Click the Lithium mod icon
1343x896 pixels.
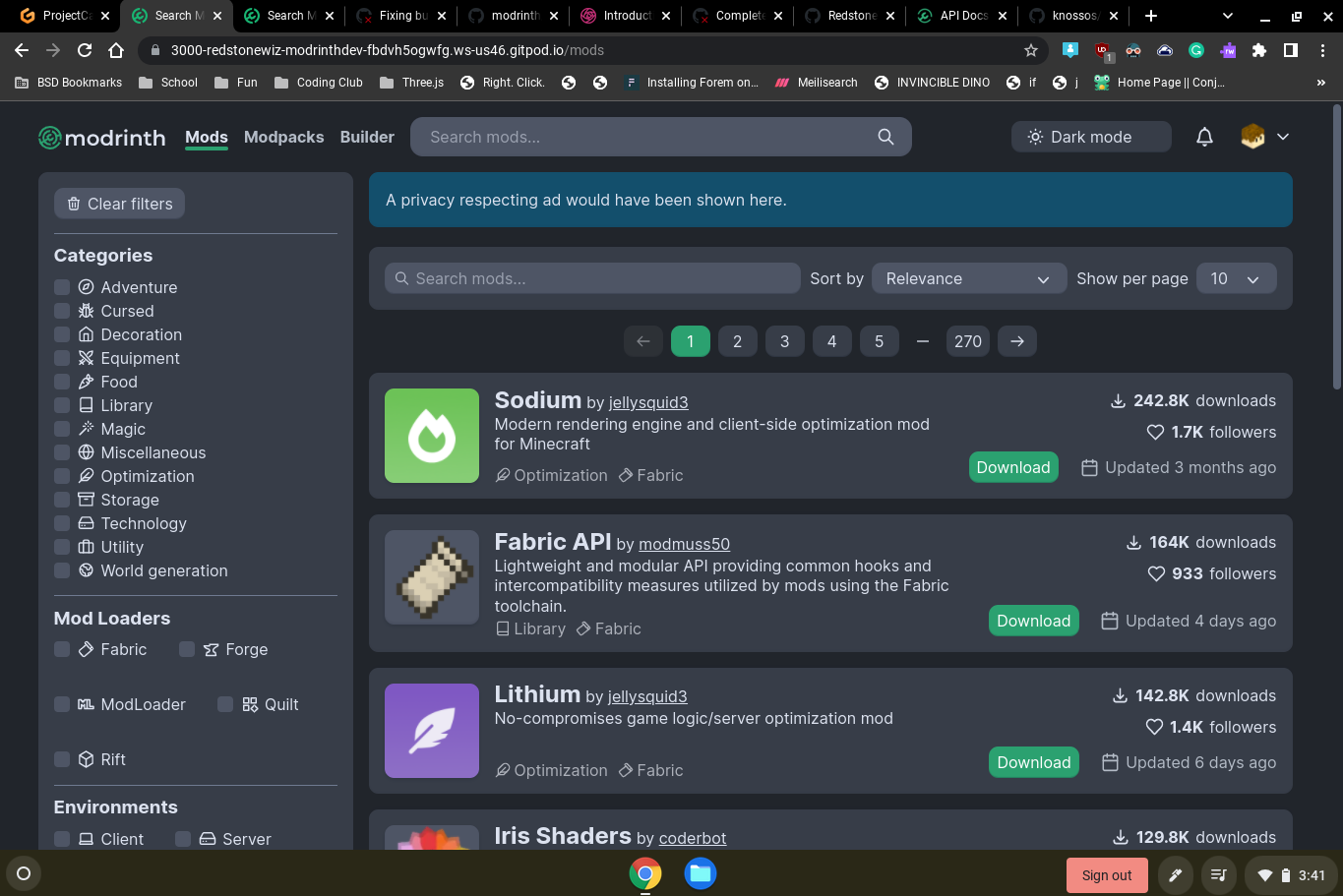[x=432, y=731]
